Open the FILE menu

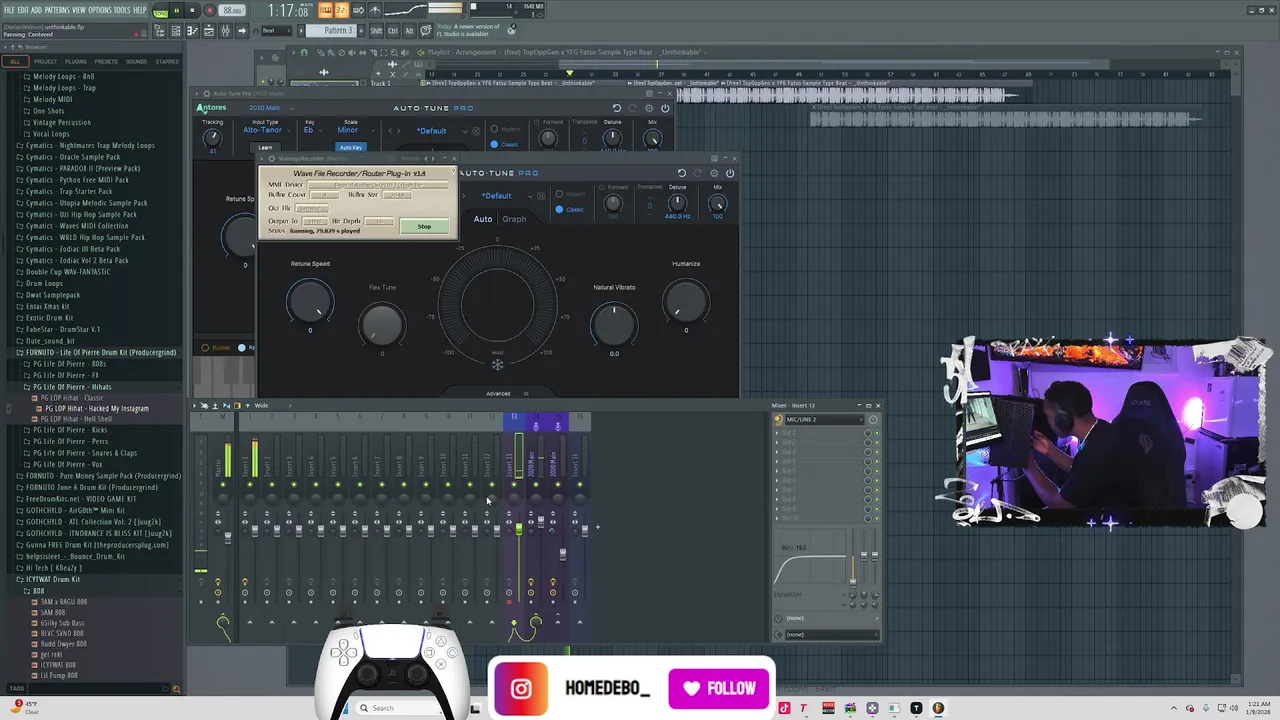pos(9,10)
